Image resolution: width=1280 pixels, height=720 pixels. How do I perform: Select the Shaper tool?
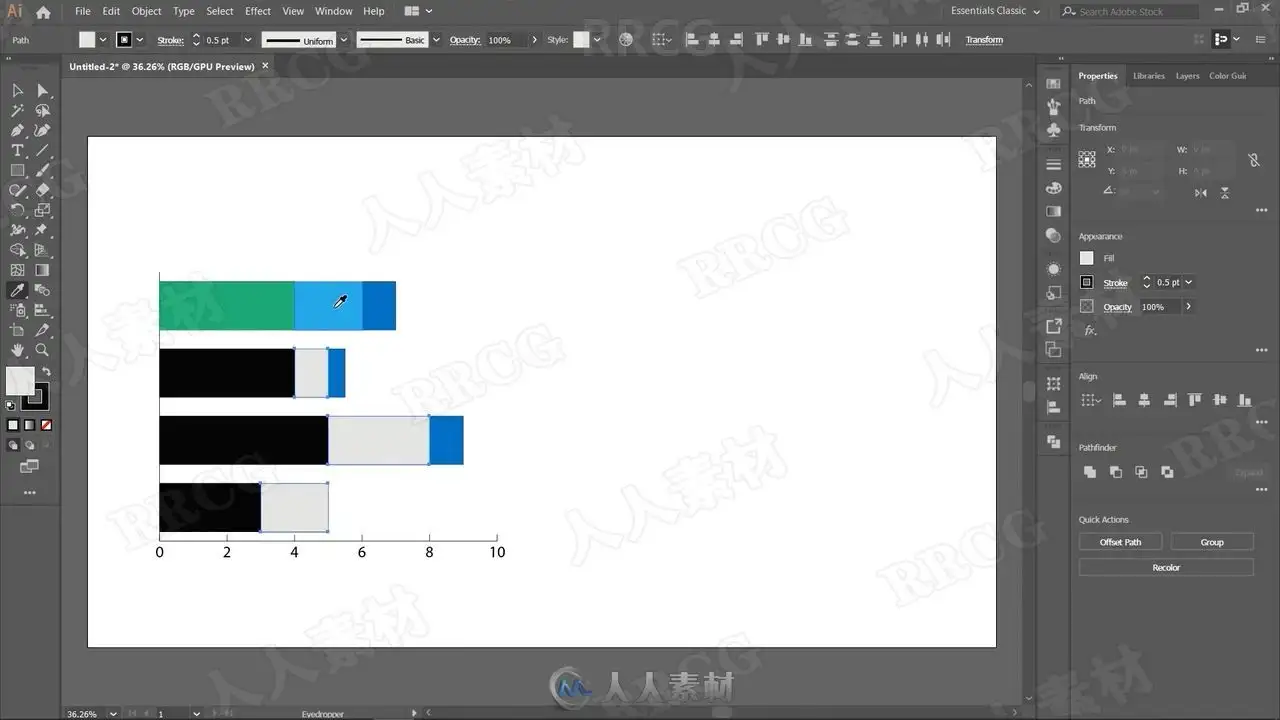[17, 191]
